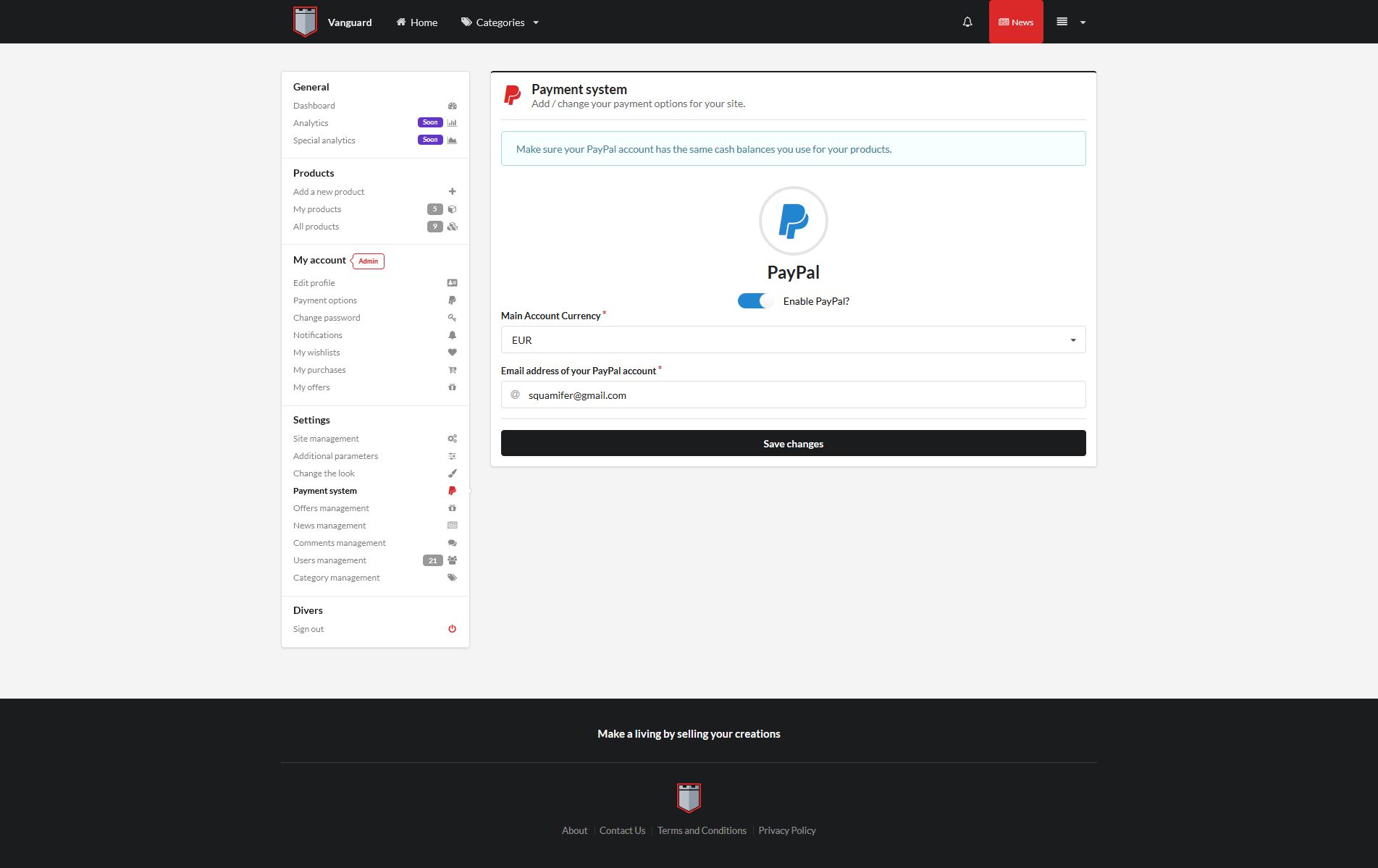Click the Analytics bar chart icon
The image size is (1378, 868).
(452, 123)
